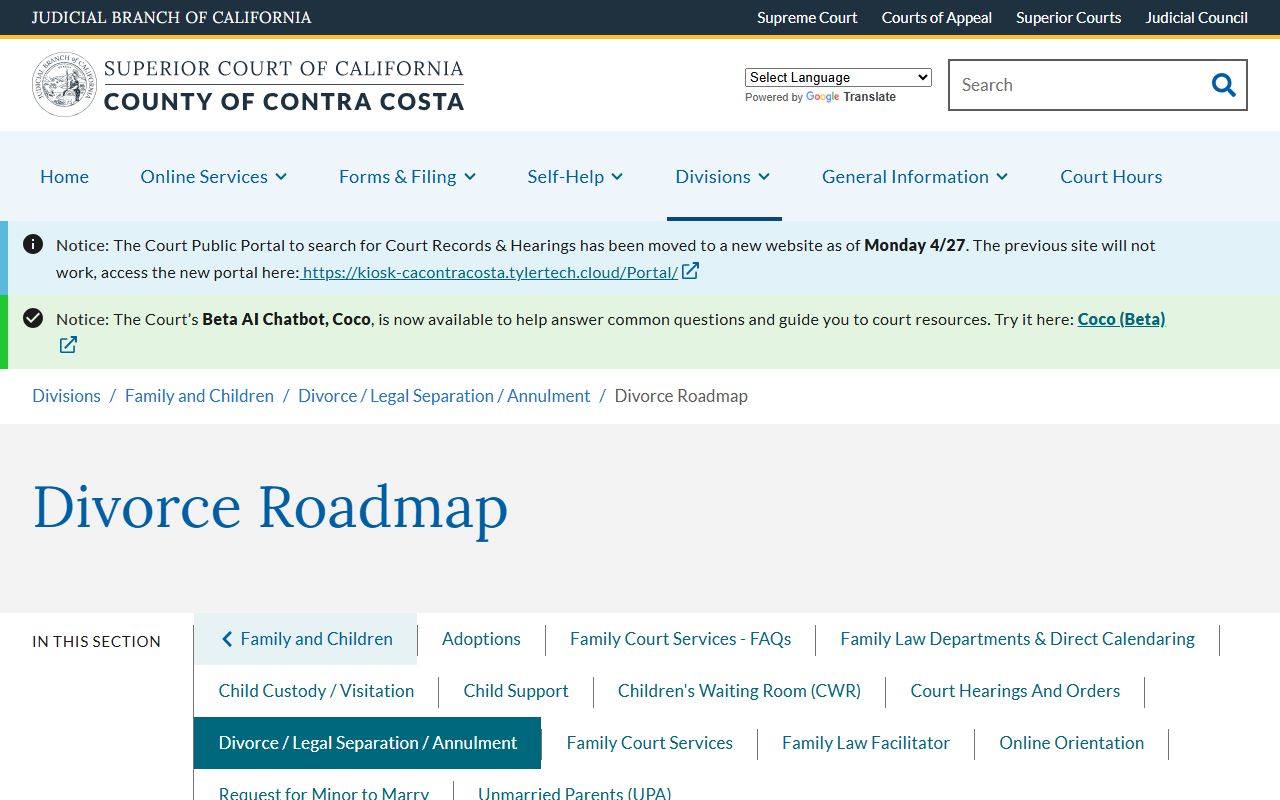This screenshot has height=800, width=1280.
Task: Open the kiosk portal URL link
Action: [x=490, y=271]
